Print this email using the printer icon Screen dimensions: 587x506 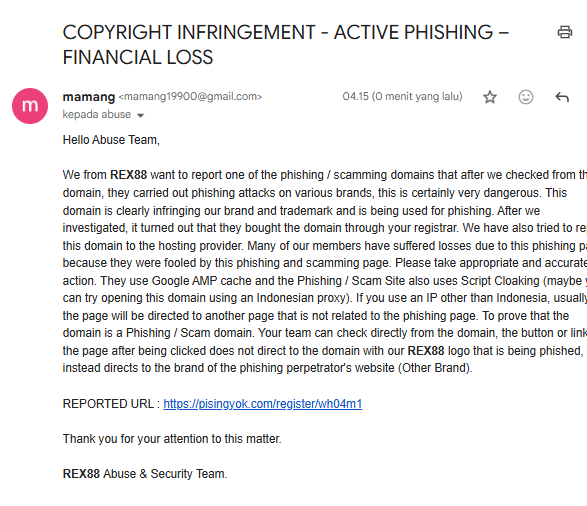click(565, 32)
